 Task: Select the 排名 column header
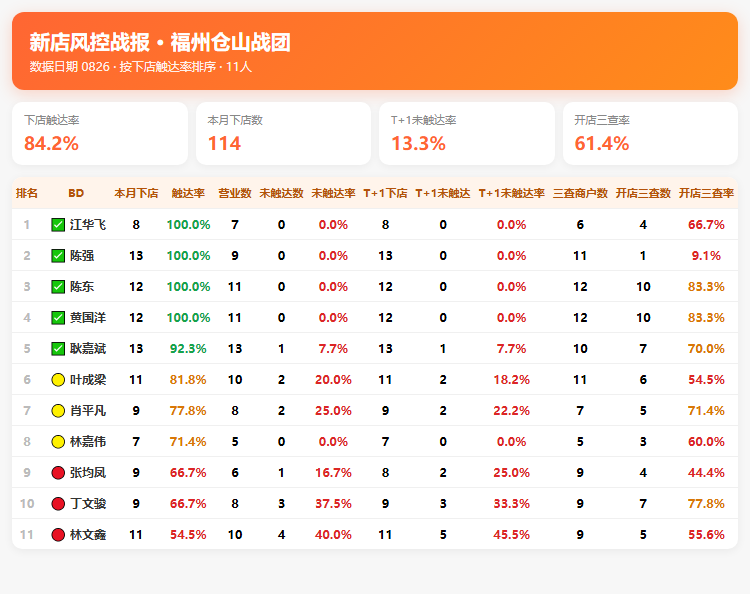27,193
